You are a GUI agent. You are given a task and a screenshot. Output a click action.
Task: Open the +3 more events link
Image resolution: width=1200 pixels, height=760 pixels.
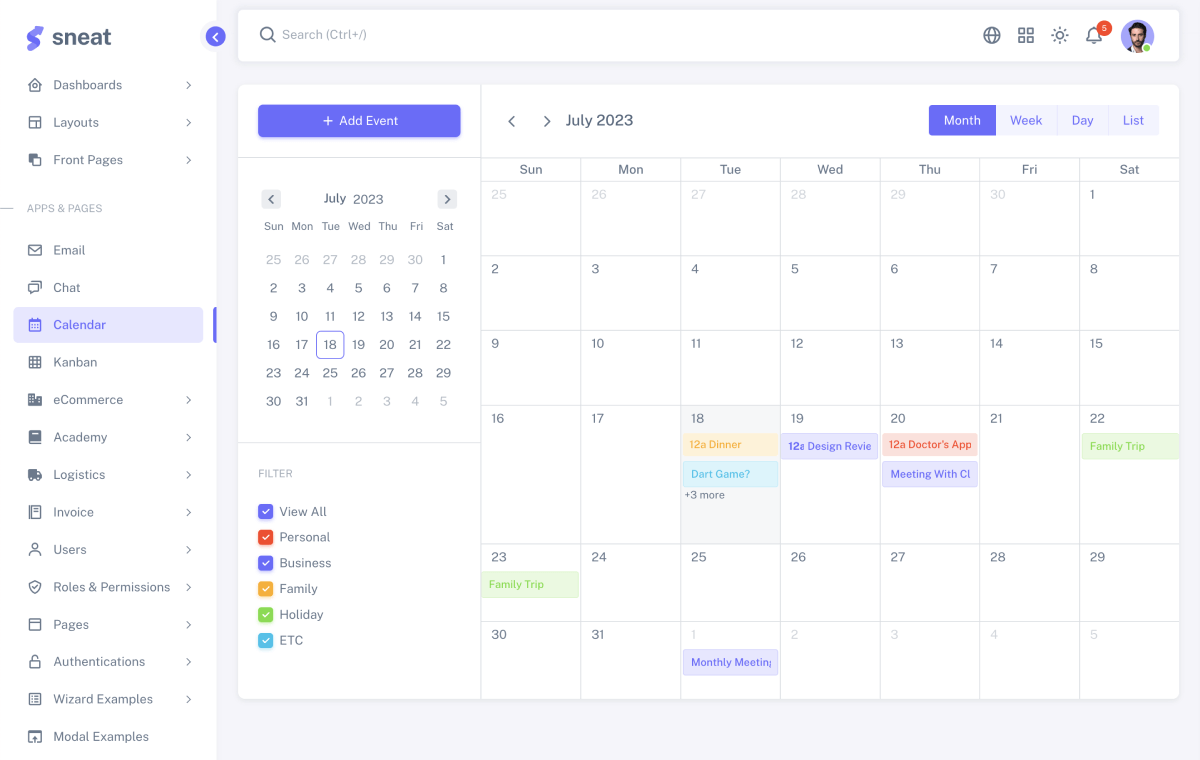pos(705,494)
